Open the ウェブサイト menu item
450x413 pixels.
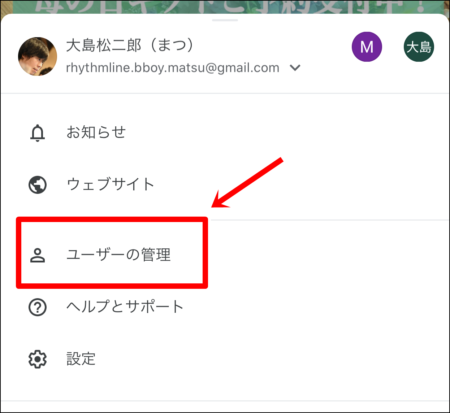coord(225,185)
